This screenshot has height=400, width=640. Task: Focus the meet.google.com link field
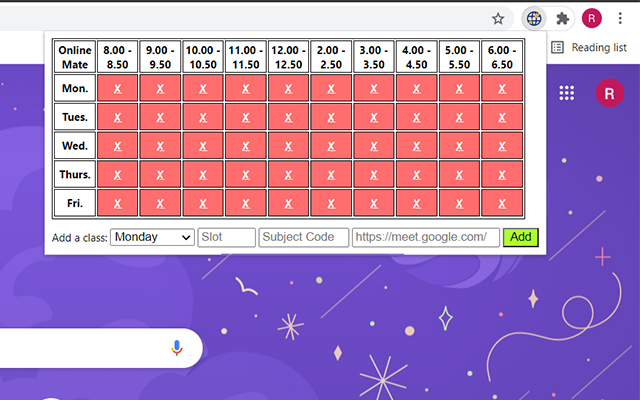[x=426, y=237]
